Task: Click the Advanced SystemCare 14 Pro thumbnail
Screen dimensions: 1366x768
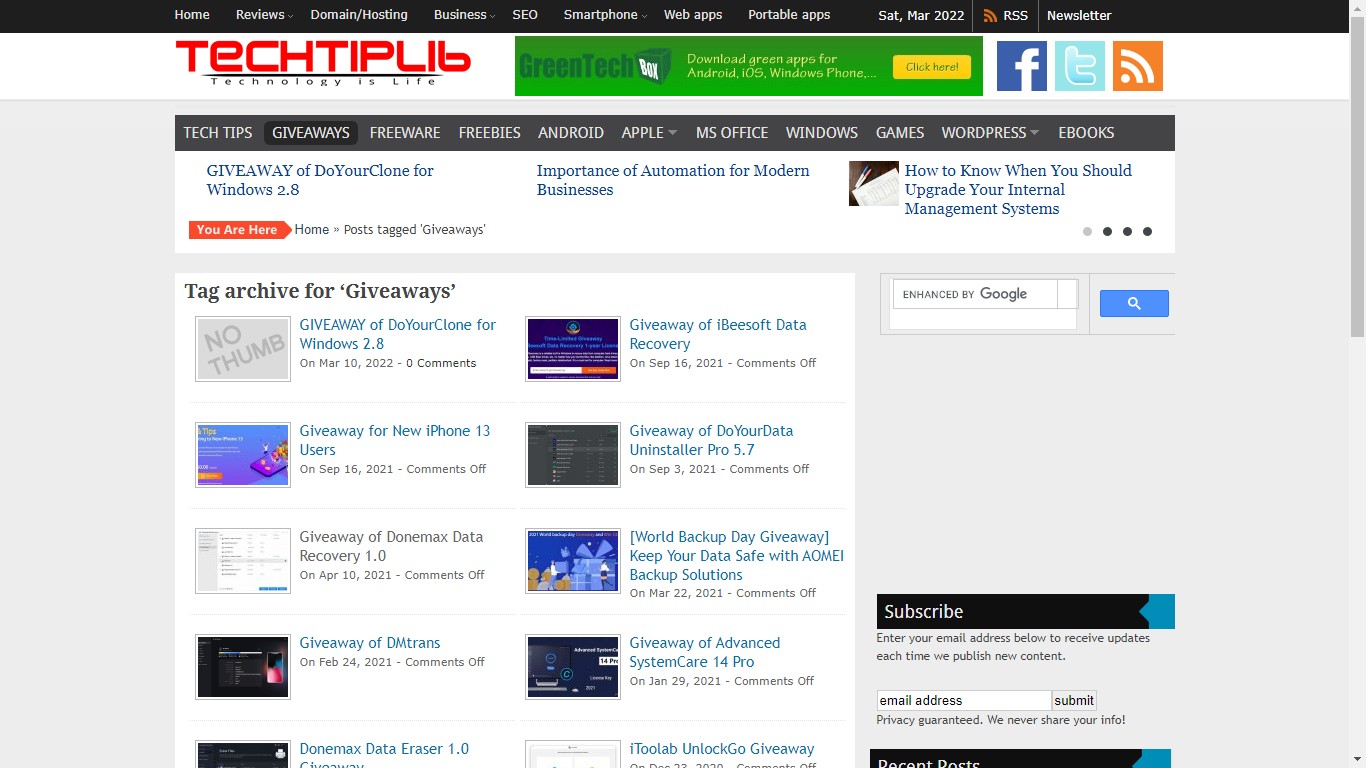Action: pos(573,667)
